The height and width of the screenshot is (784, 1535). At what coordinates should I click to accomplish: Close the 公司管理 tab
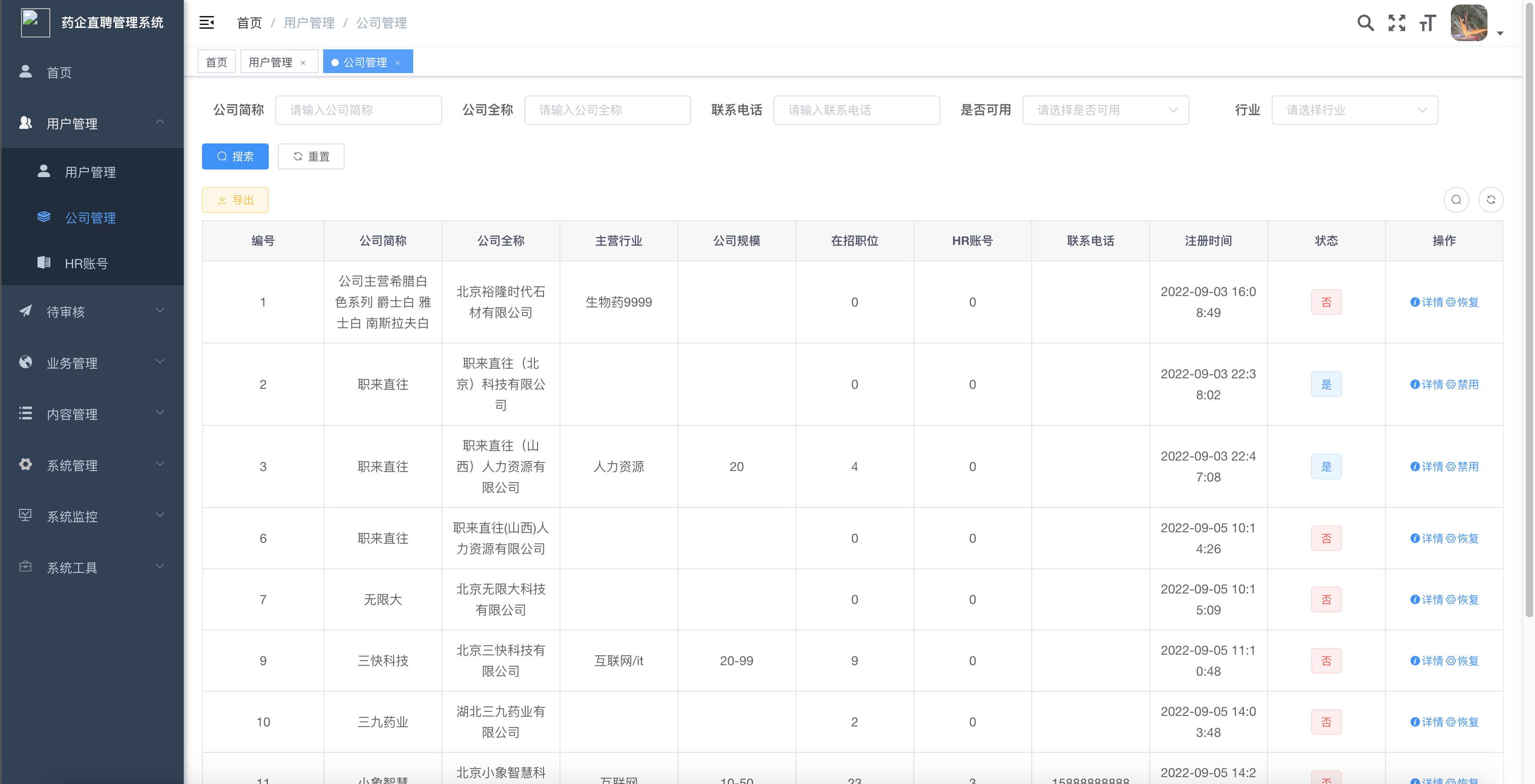tap(397, 63)
